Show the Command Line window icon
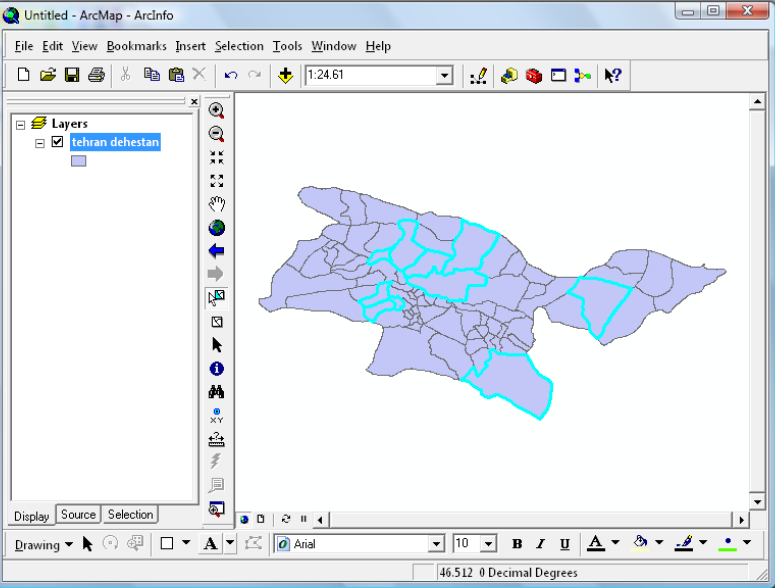Viewport: 775px width, 588px height. [x=559, y=76]
